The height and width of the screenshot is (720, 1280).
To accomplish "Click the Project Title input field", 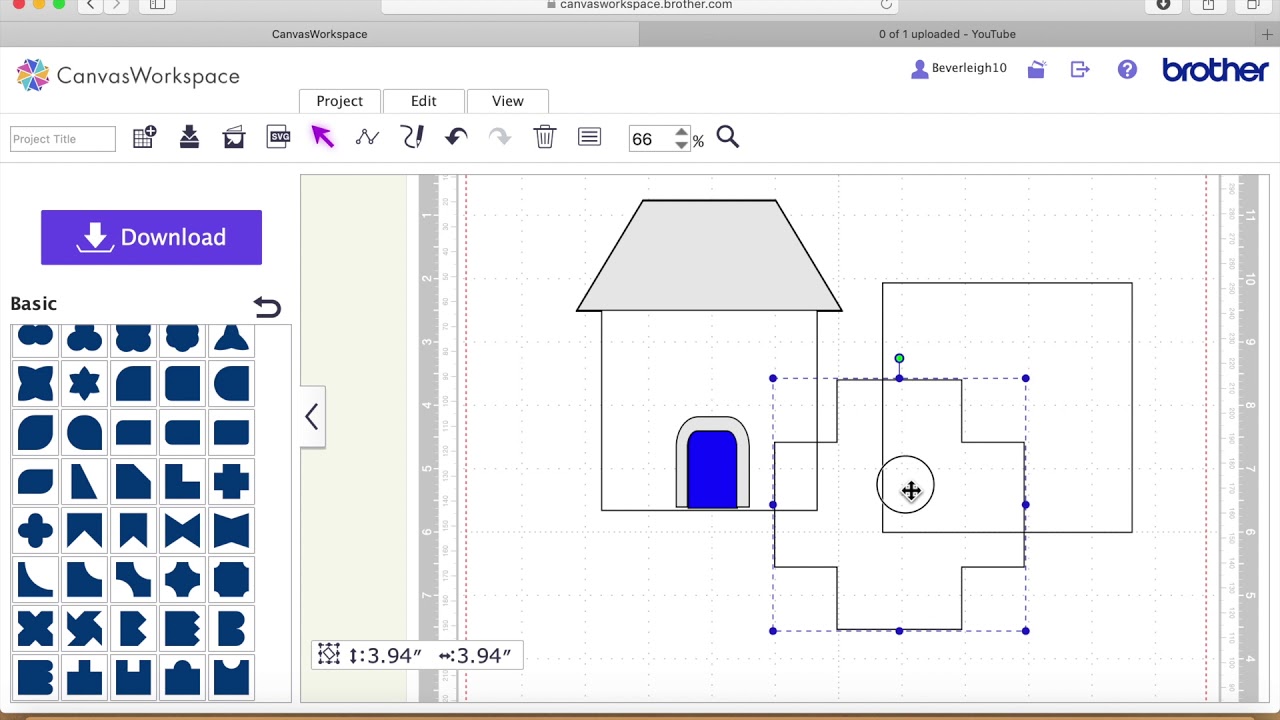I will click(x=63, y=139).
